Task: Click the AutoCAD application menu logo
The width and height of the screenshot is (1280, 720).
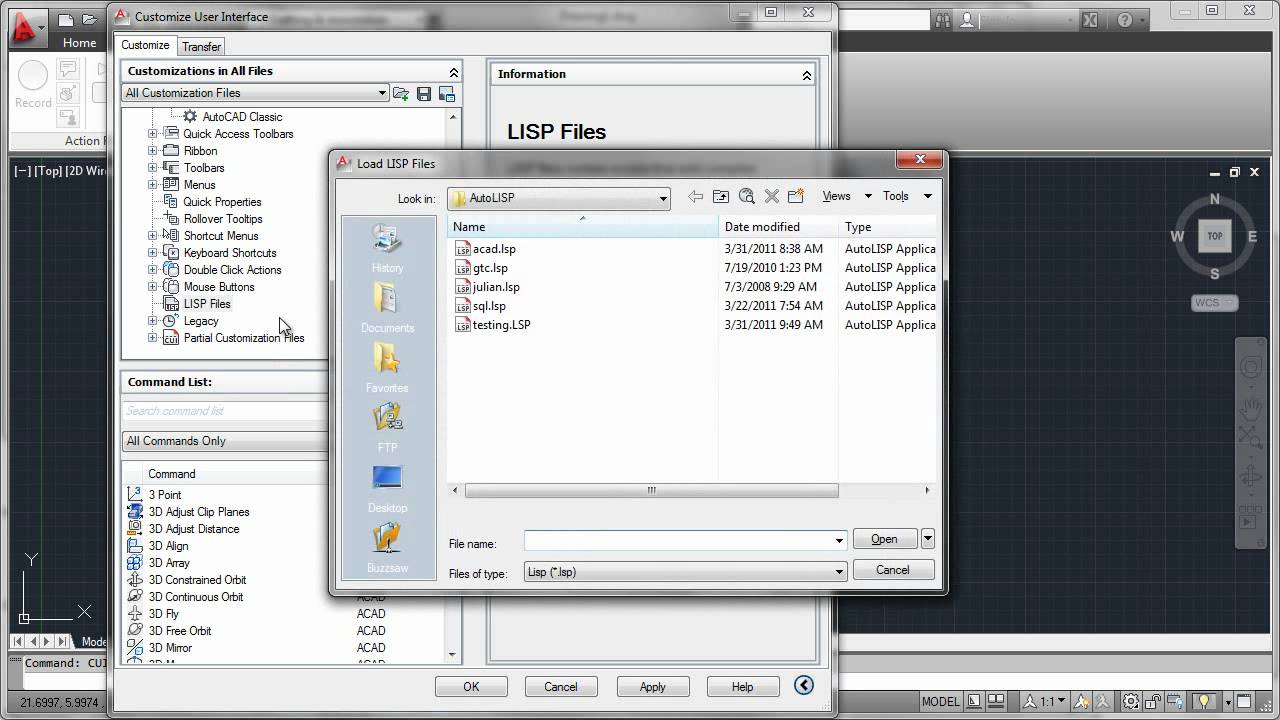Action: pos(25,27)
